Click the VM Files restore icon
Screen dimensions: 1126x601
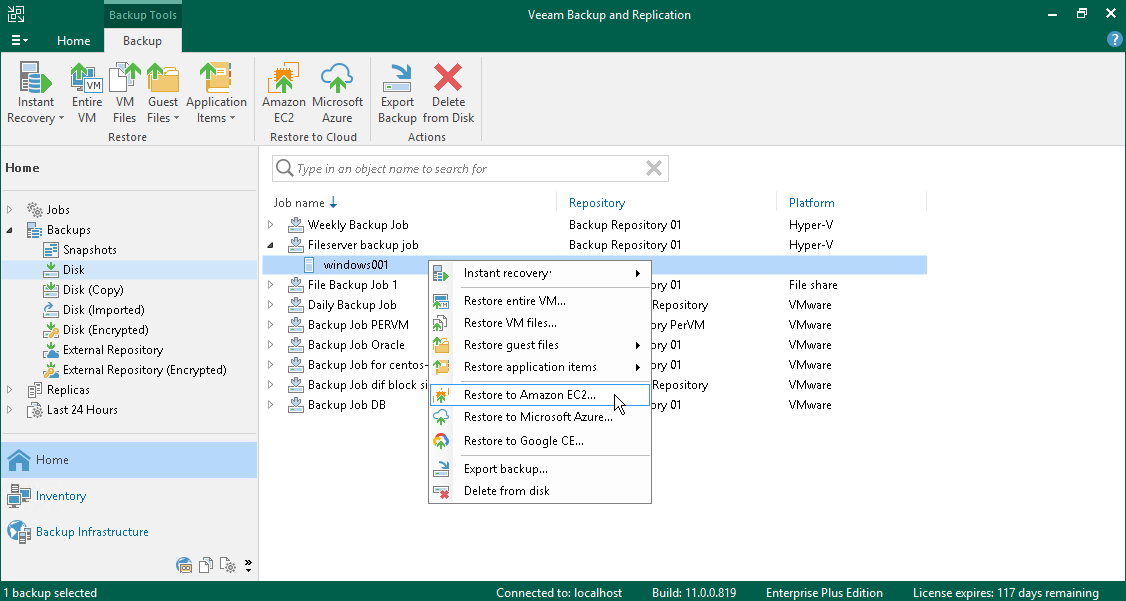124,90
